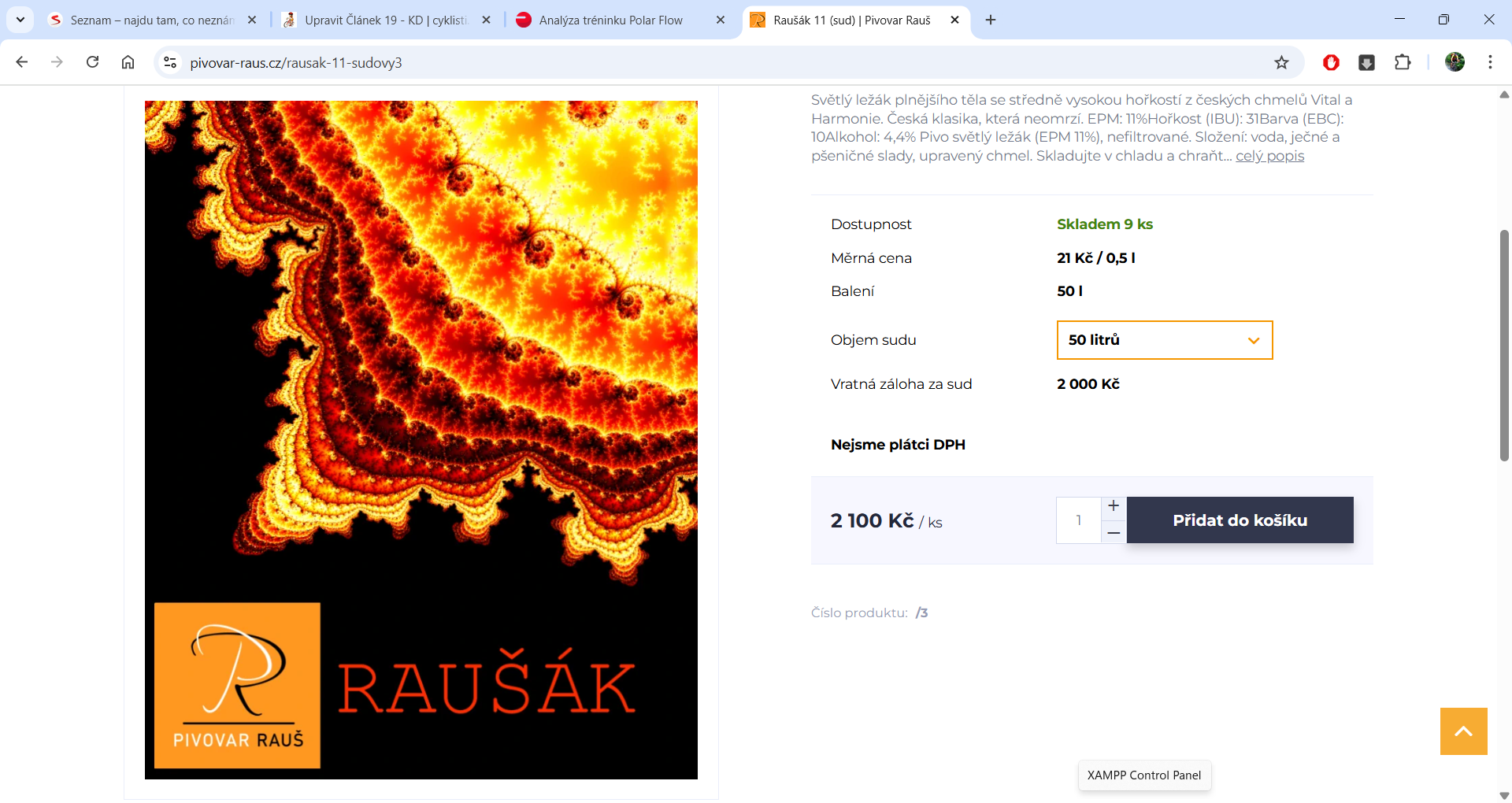The width and height of the screenshot is (1512, 803).
Task: Switch to the Seznam tab
Action: (154, 20)
